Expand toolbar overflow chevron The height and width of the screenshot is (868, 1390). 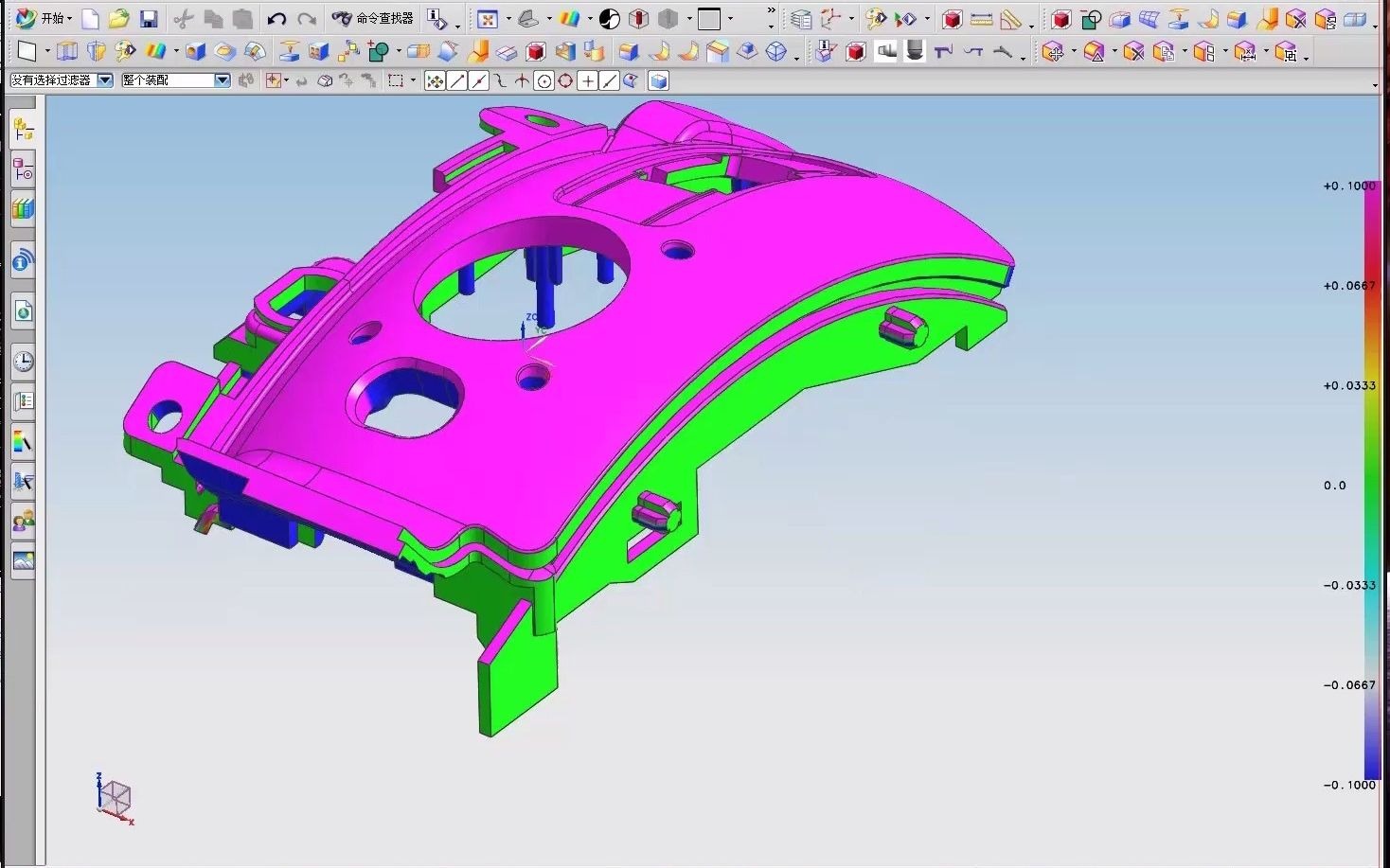point(771,12)
